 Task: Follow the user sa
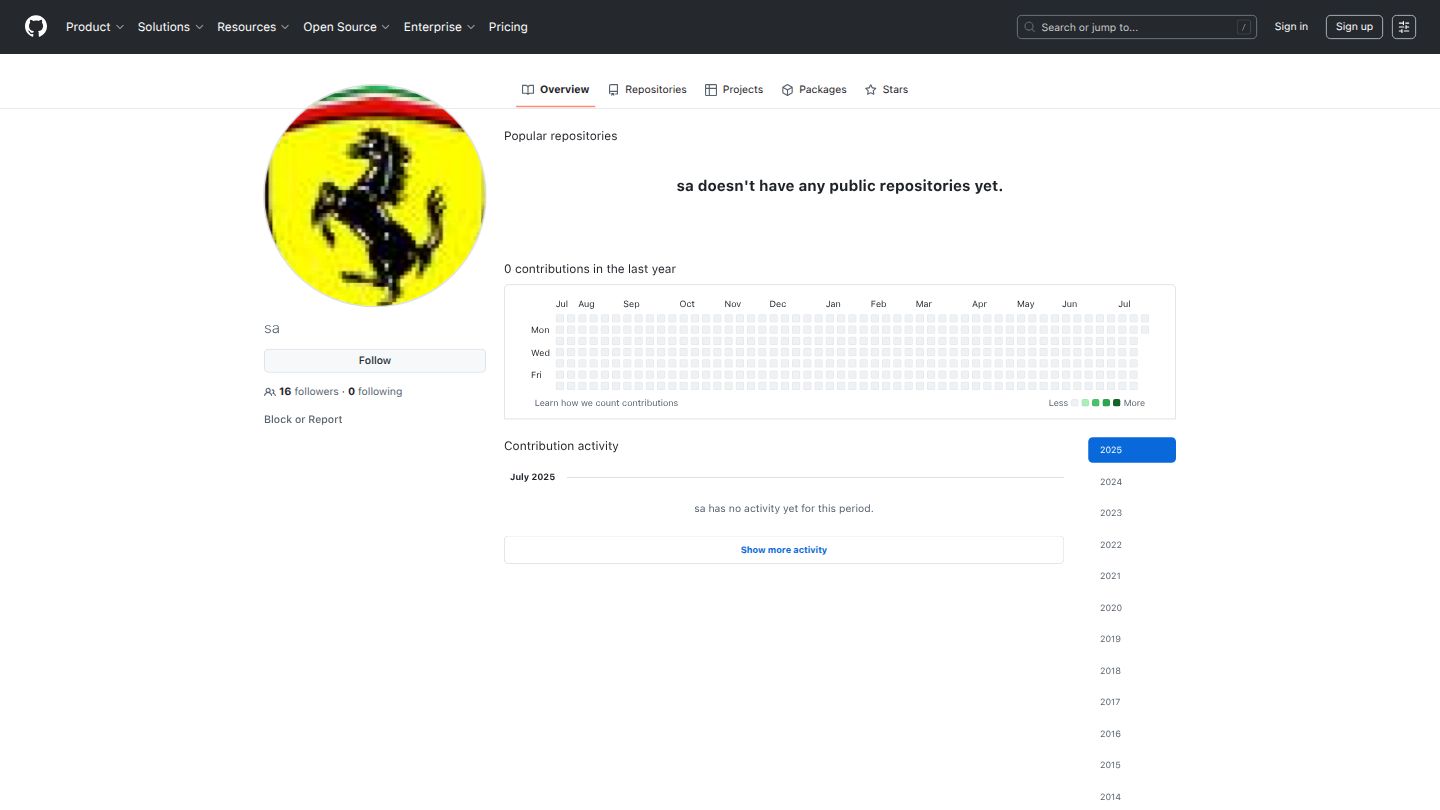(375, 361)
